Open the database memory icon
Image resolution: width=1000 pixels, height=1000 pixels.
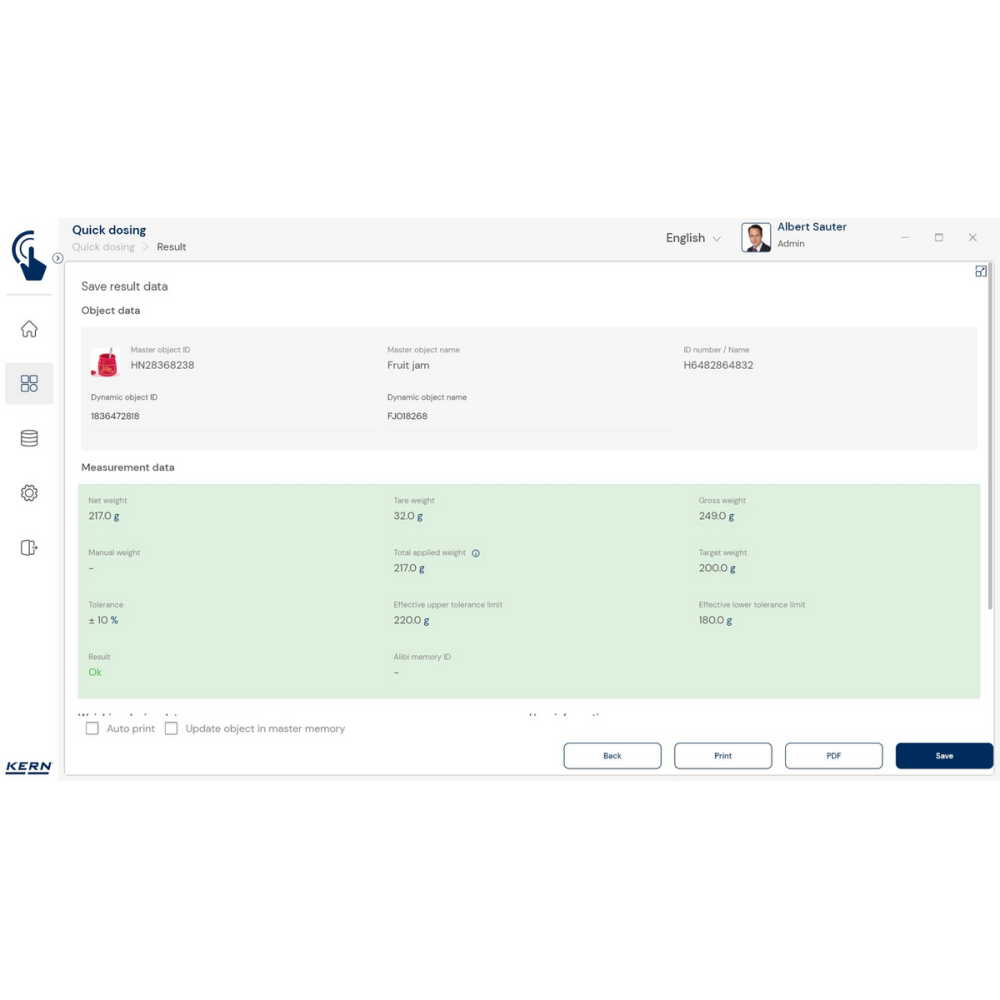[x=29, y=438]
